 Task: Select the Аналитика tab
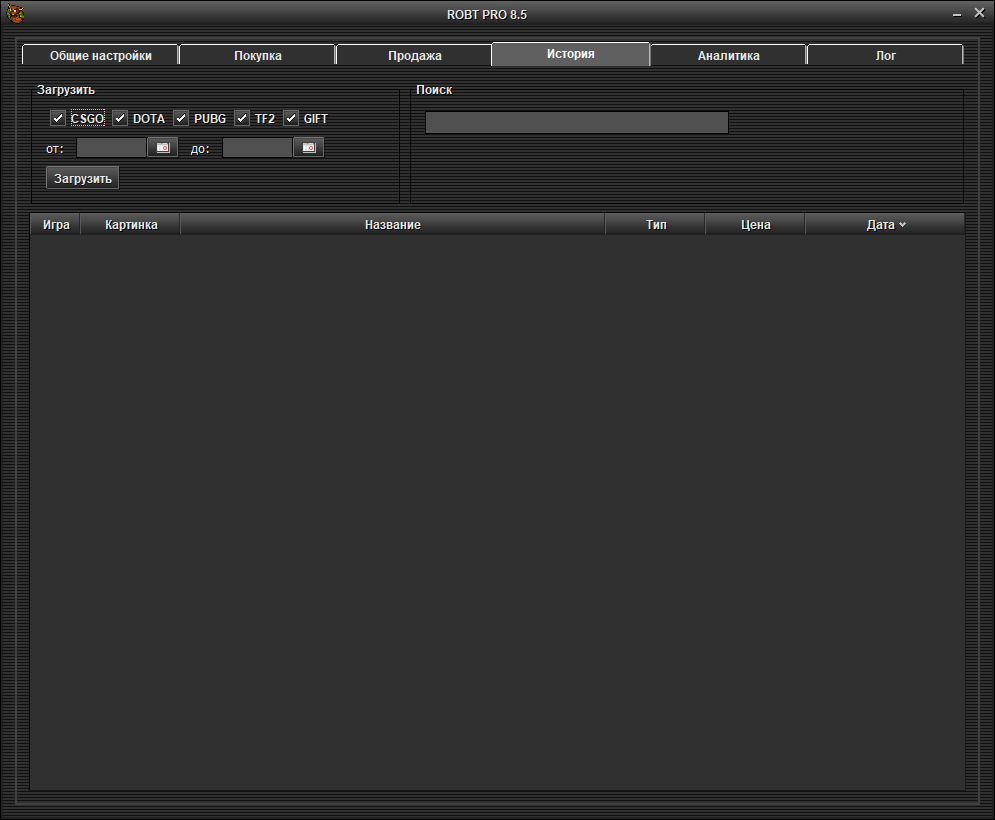point(728,56)
